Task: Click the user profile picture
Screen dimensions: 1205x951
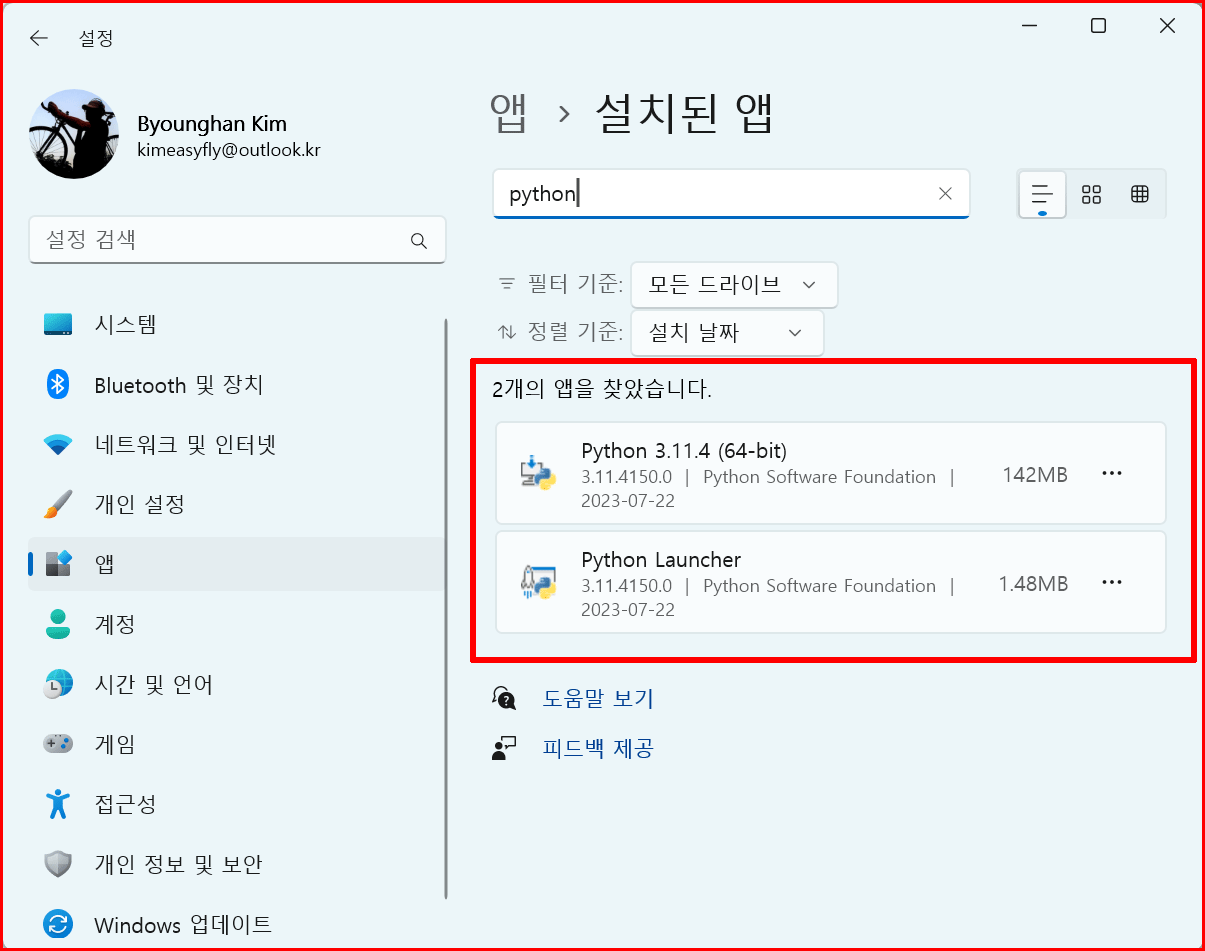Action: coord(74,135)
